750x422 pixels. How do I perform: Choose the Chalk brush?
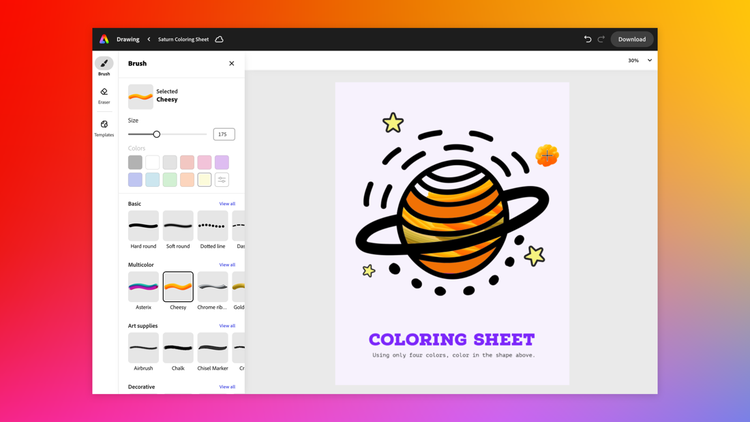click(178, 348)
